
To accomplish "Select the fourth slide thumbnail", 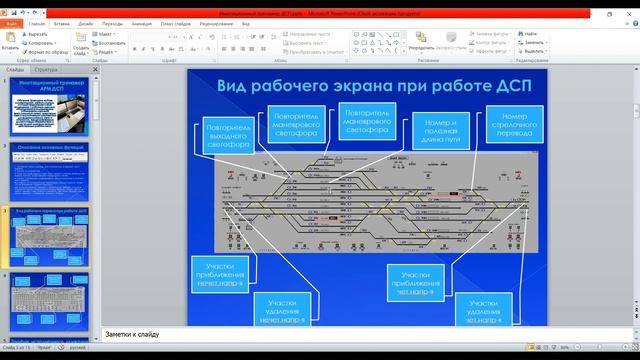I will (49, 302).
